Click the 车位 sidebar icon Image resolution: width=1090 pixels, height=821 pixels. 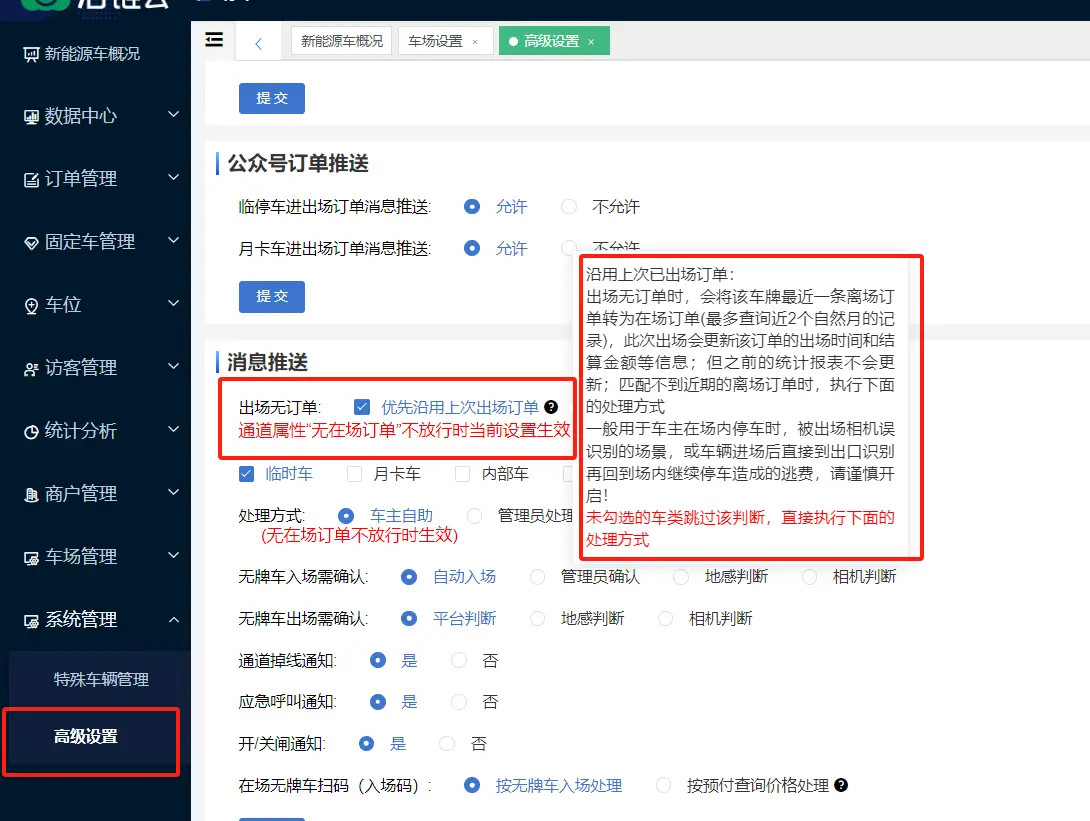click(x=31, y=305)
